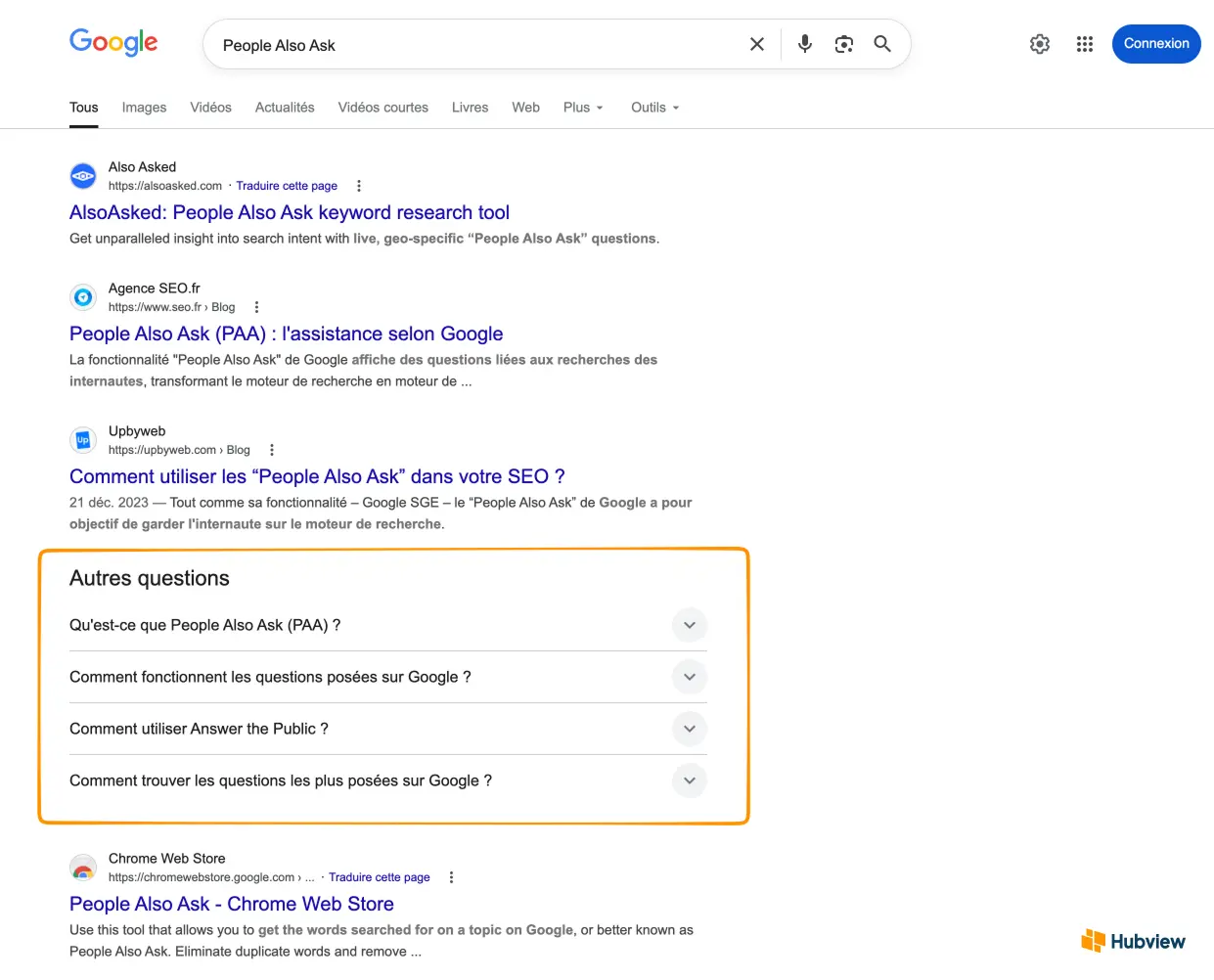Open "AlsoAsked: People Also Ask keyword research tool"
Image resolution: width=1214 pixels, height=980 pixels.
point(290,212)
